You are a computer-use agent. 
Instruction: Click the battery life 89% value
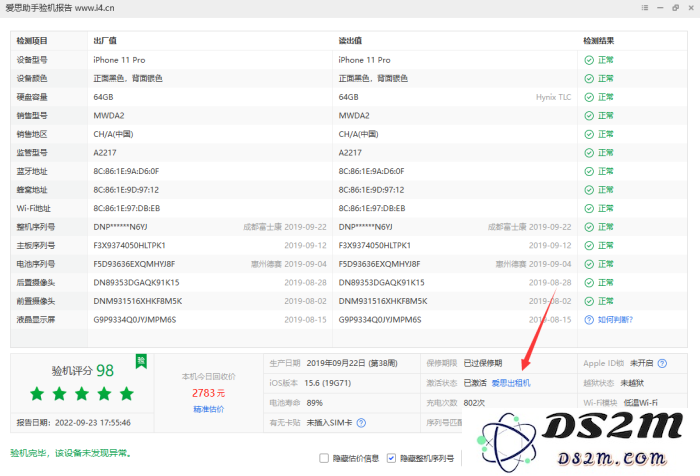[x=315, y=403]
